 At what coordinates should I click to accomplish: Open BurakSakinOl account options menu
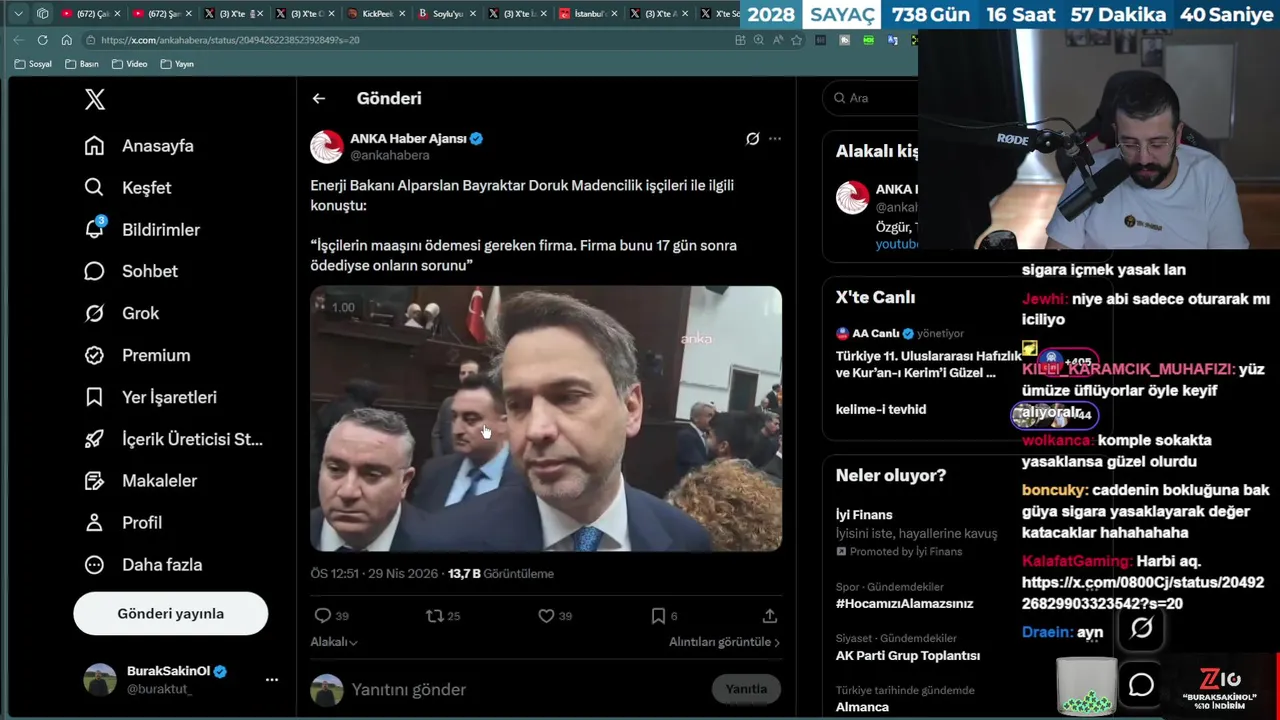tap(272, 679)
